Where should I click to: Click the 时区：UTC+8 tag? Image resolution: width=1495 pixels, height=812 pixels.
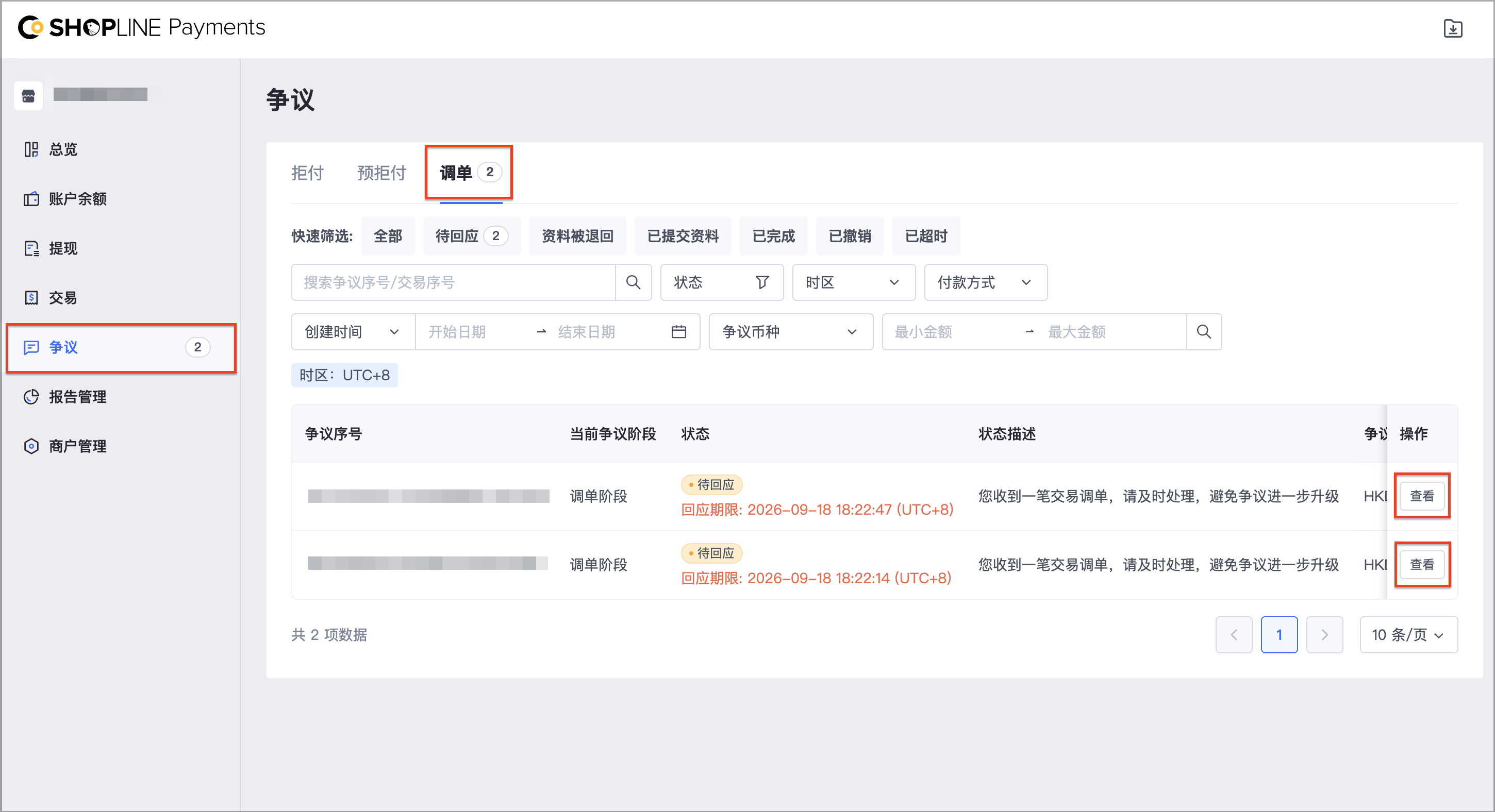click(344, 375)
